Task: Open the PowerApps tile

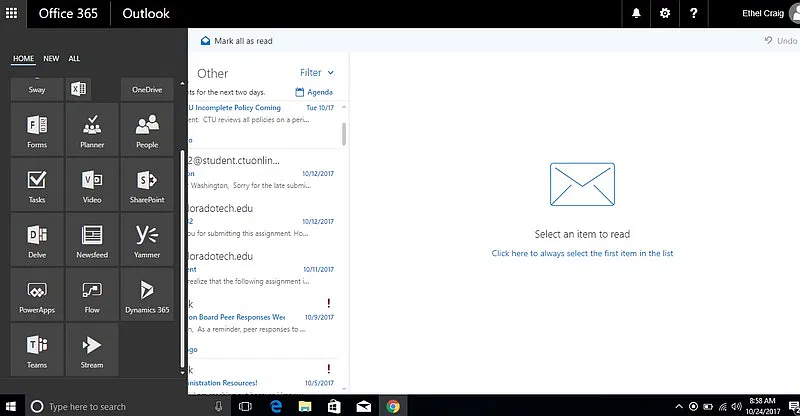Action: [x=37, y=295]
